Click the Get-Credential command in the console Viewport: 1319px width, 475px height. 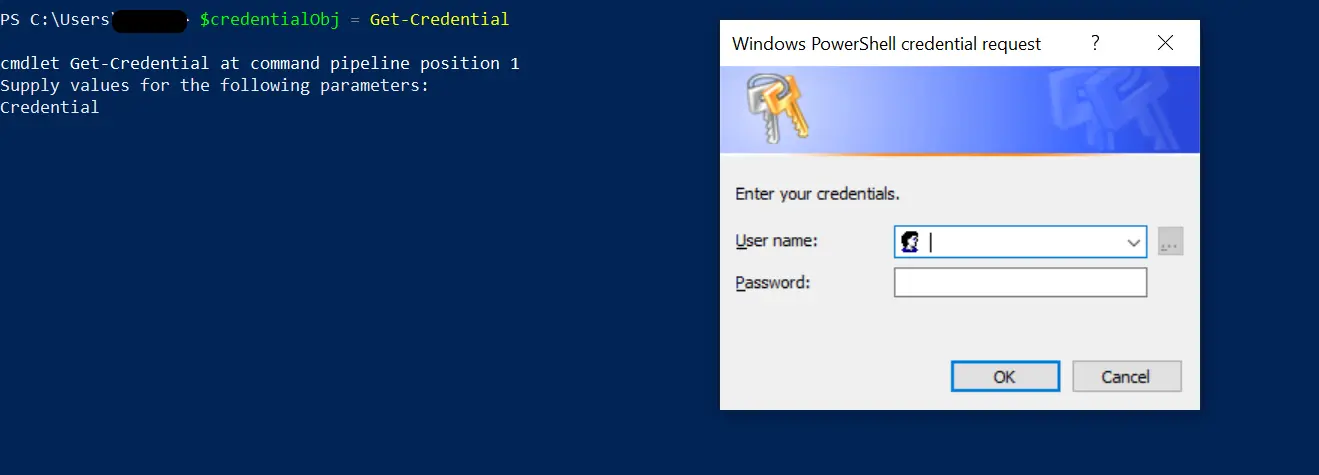[x=439, y=19]
